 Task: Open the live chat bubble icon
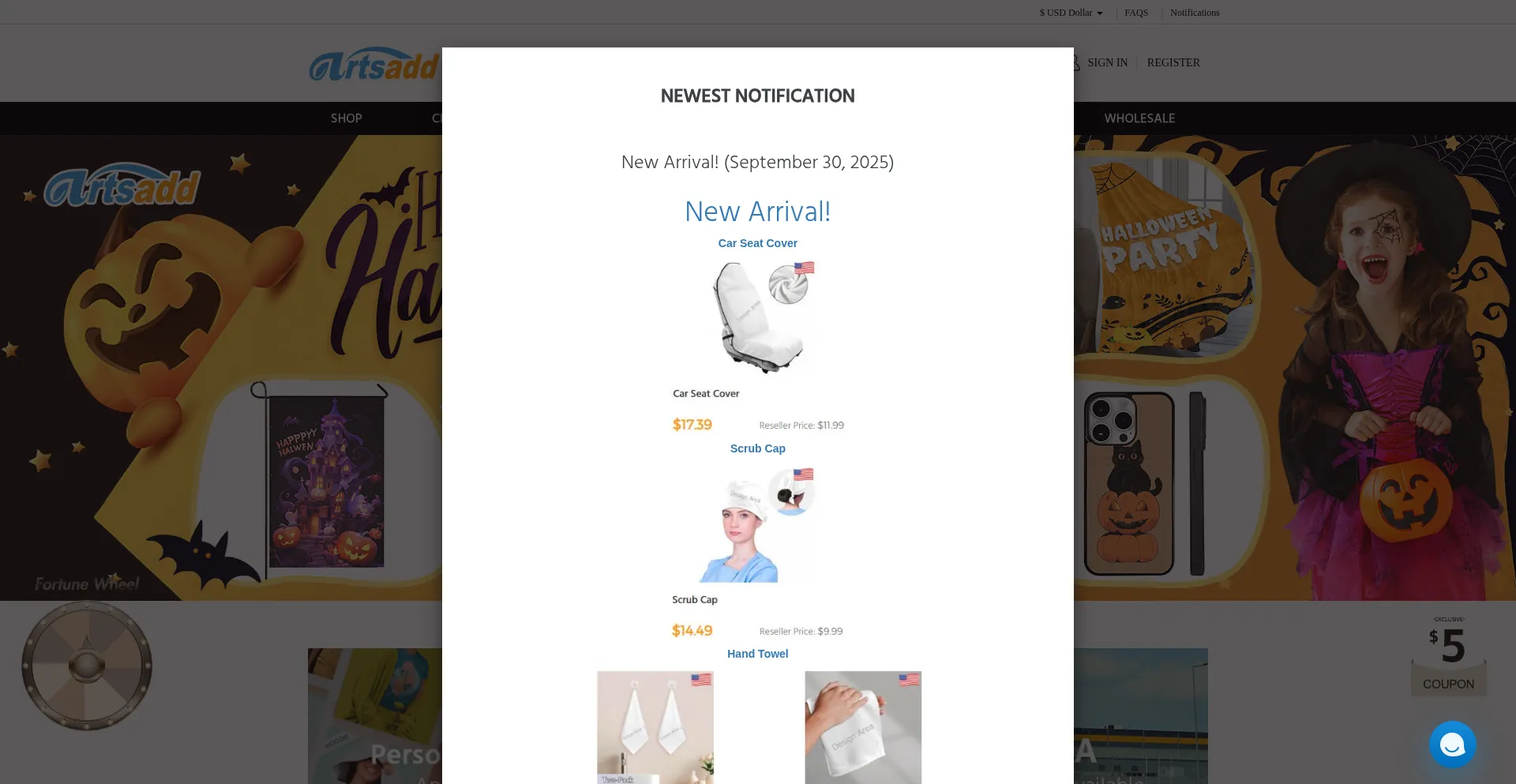pyautogui.click(x=1452, y=745)
